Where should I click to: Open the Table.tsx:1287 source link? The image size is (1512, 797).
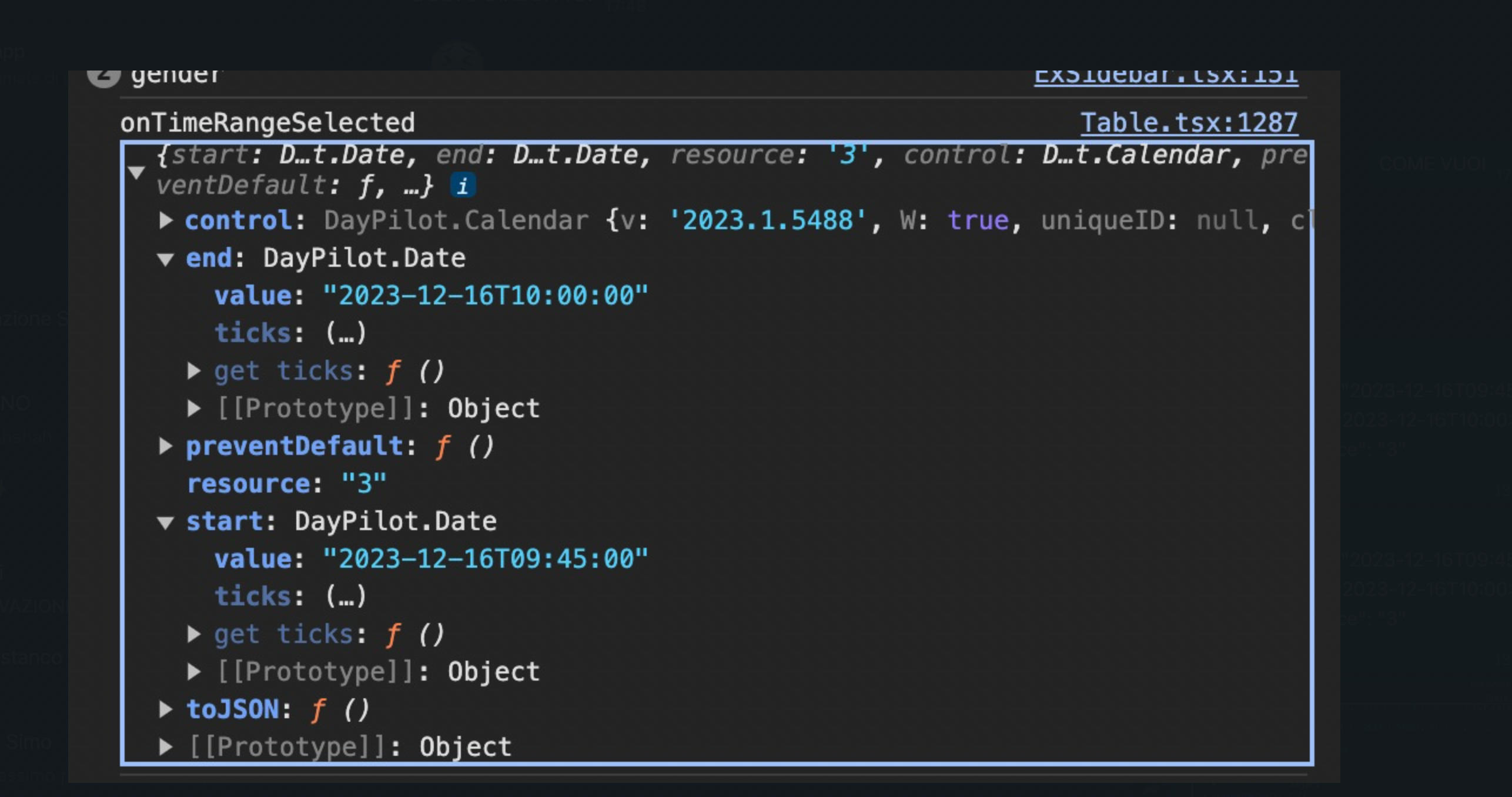(x=1189, y=123)
